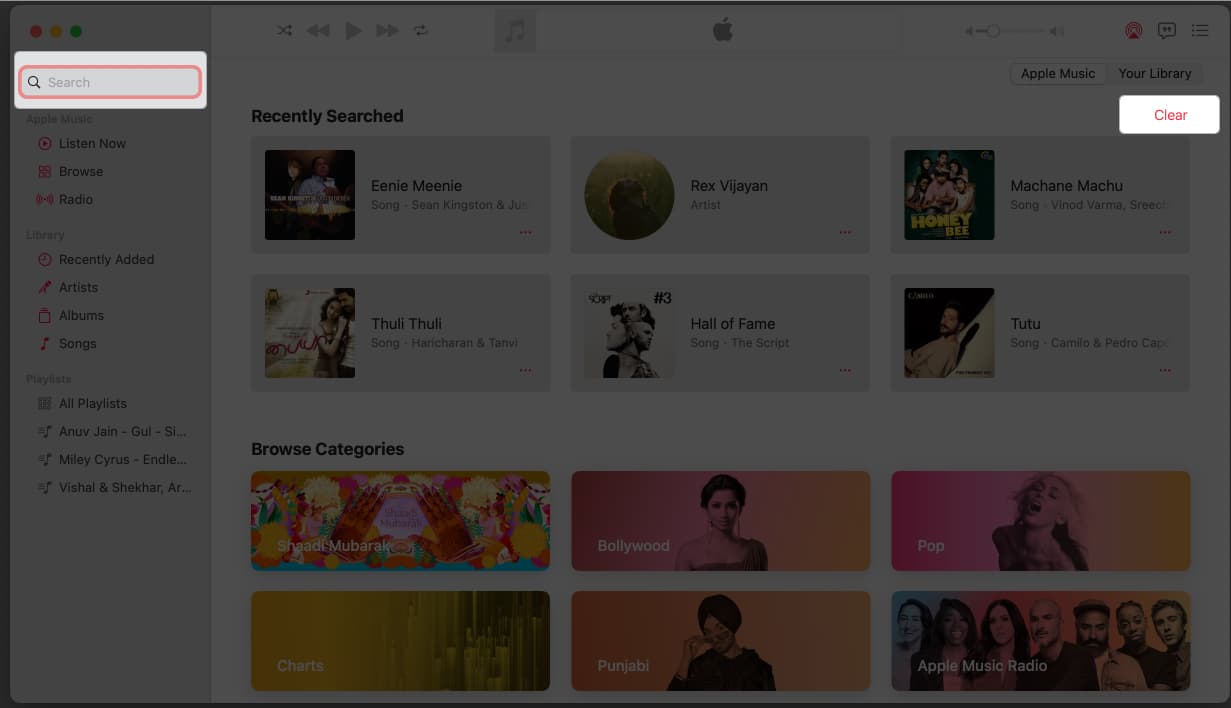Viewport: 1231px width, 708px height.
Task: Open the Apple Music Radio category
Action: click(x=1040, y=641)
